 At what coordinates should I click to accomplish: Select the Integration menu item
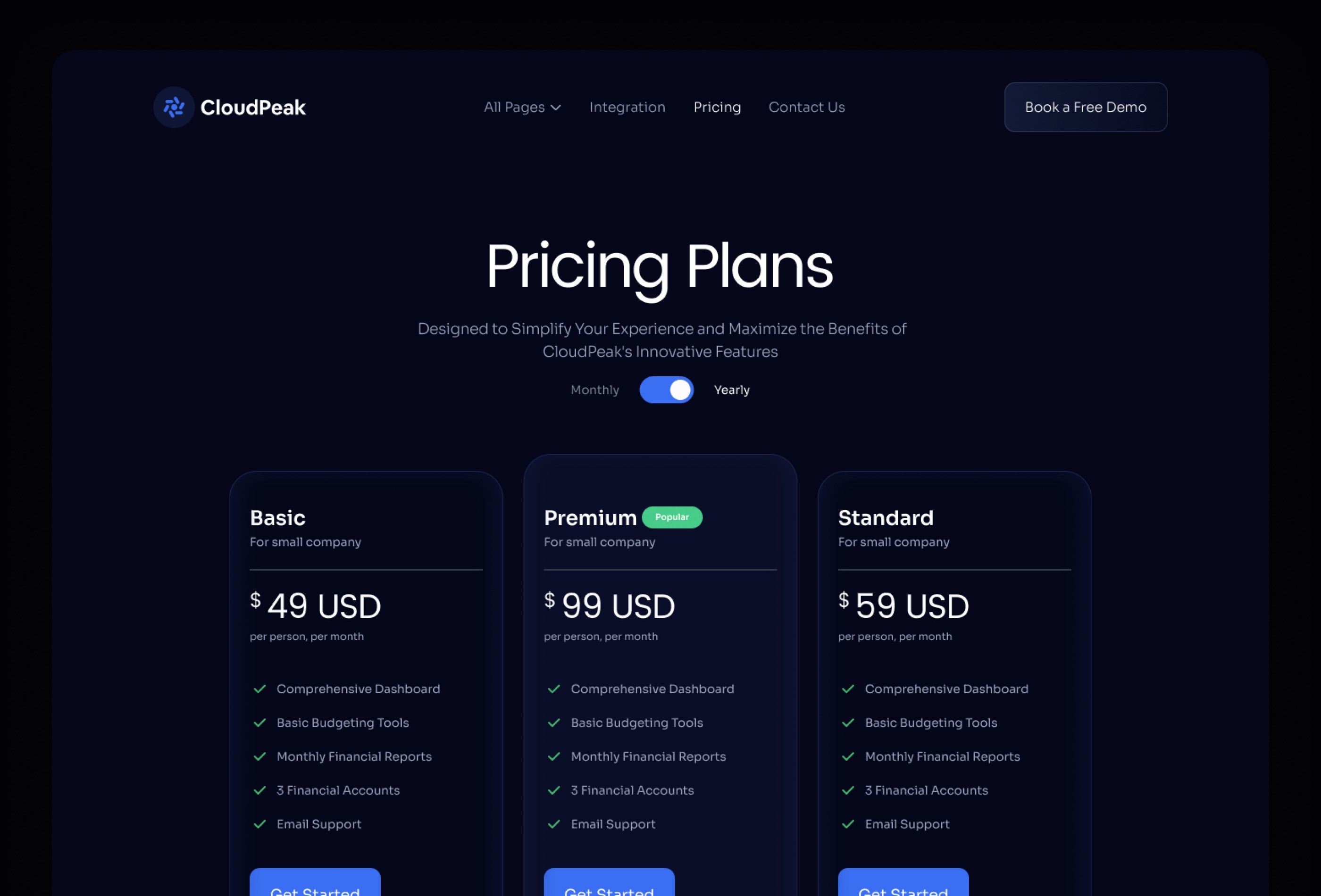628,106
